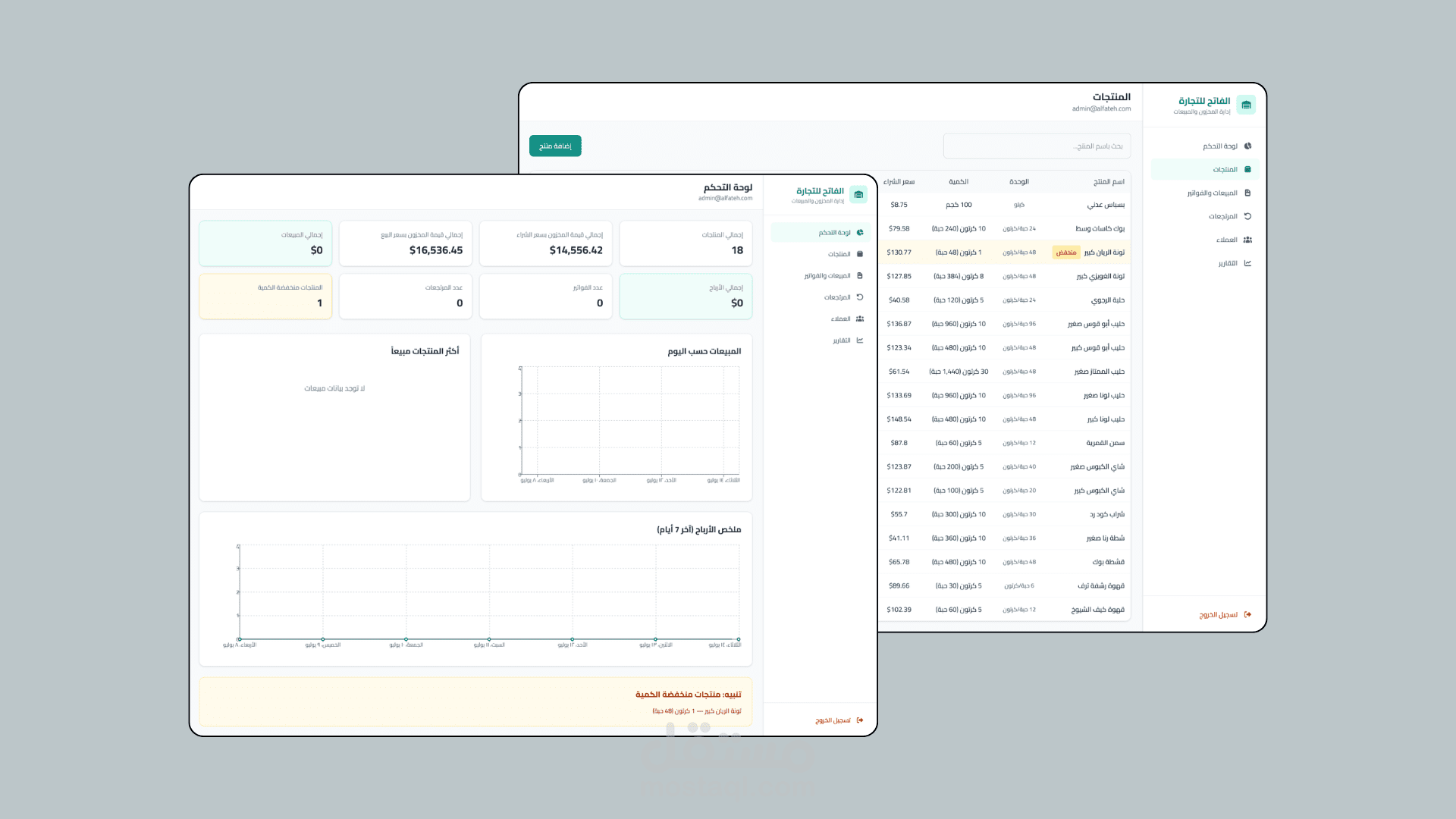Click the المبيعات حسب اليوم chart title
The image size is (1456, 819).
click(704, 351)
